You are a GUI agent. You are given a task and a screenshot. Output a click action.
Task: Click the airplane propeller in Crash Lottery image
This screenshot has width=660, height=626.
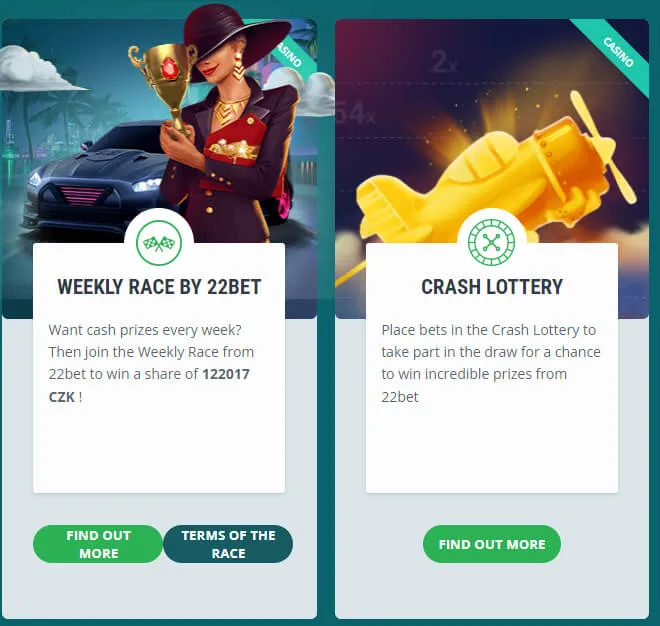[603, 146]
